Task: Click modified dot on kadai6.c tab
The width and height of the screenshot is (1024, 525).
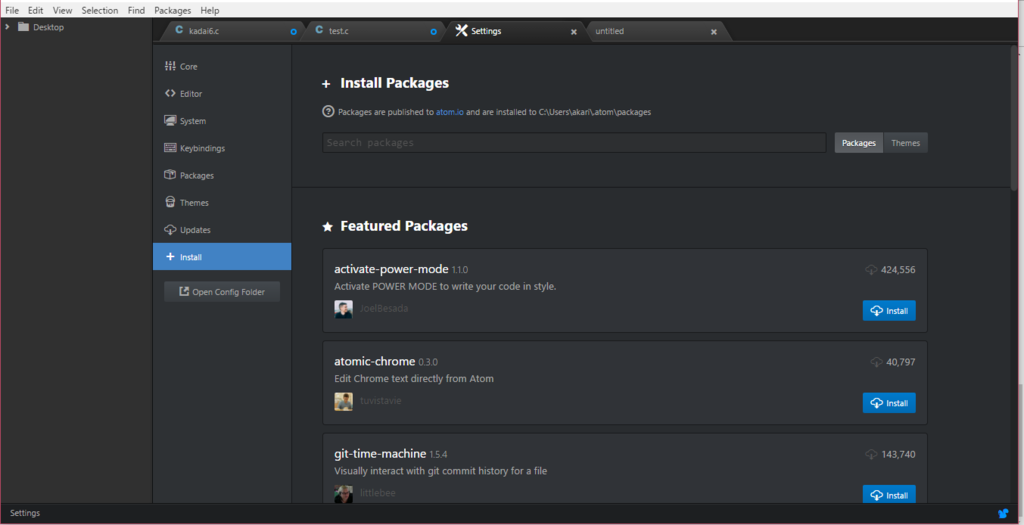Action: [x=293, y=31]
